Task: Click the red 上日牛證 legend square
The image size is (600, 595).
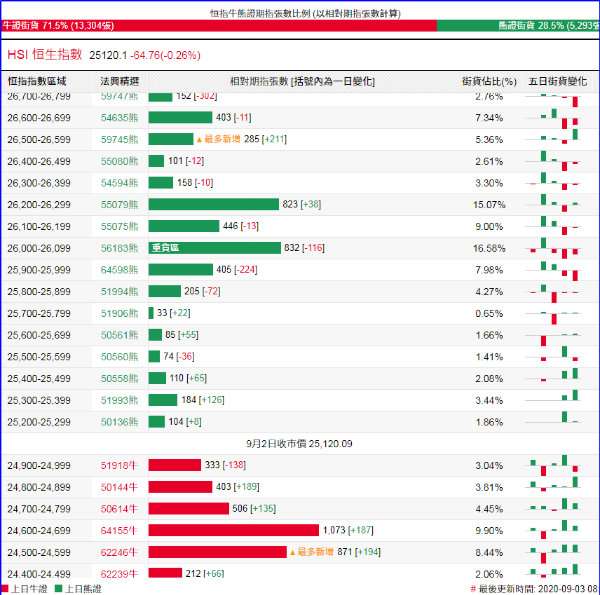Action: pos(5,588)
